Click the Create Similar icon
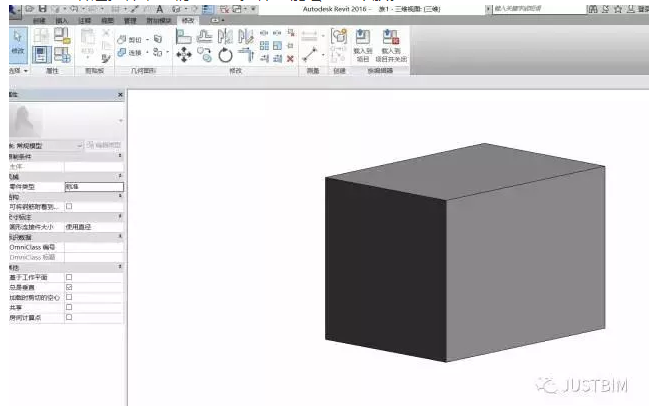This screenshot has width=657, height=406. [339, 36]
